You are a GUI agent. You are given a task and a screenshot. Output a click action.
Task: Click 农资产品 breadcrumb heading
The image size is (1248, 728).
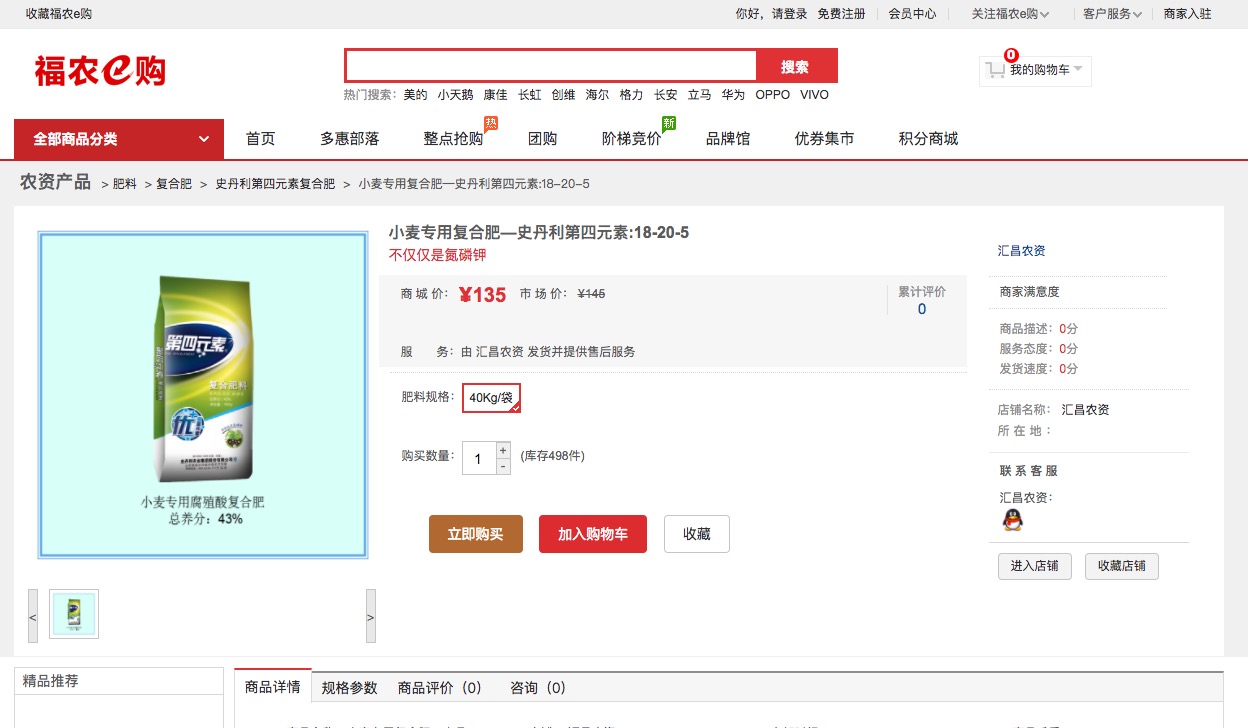pos(56,182)
